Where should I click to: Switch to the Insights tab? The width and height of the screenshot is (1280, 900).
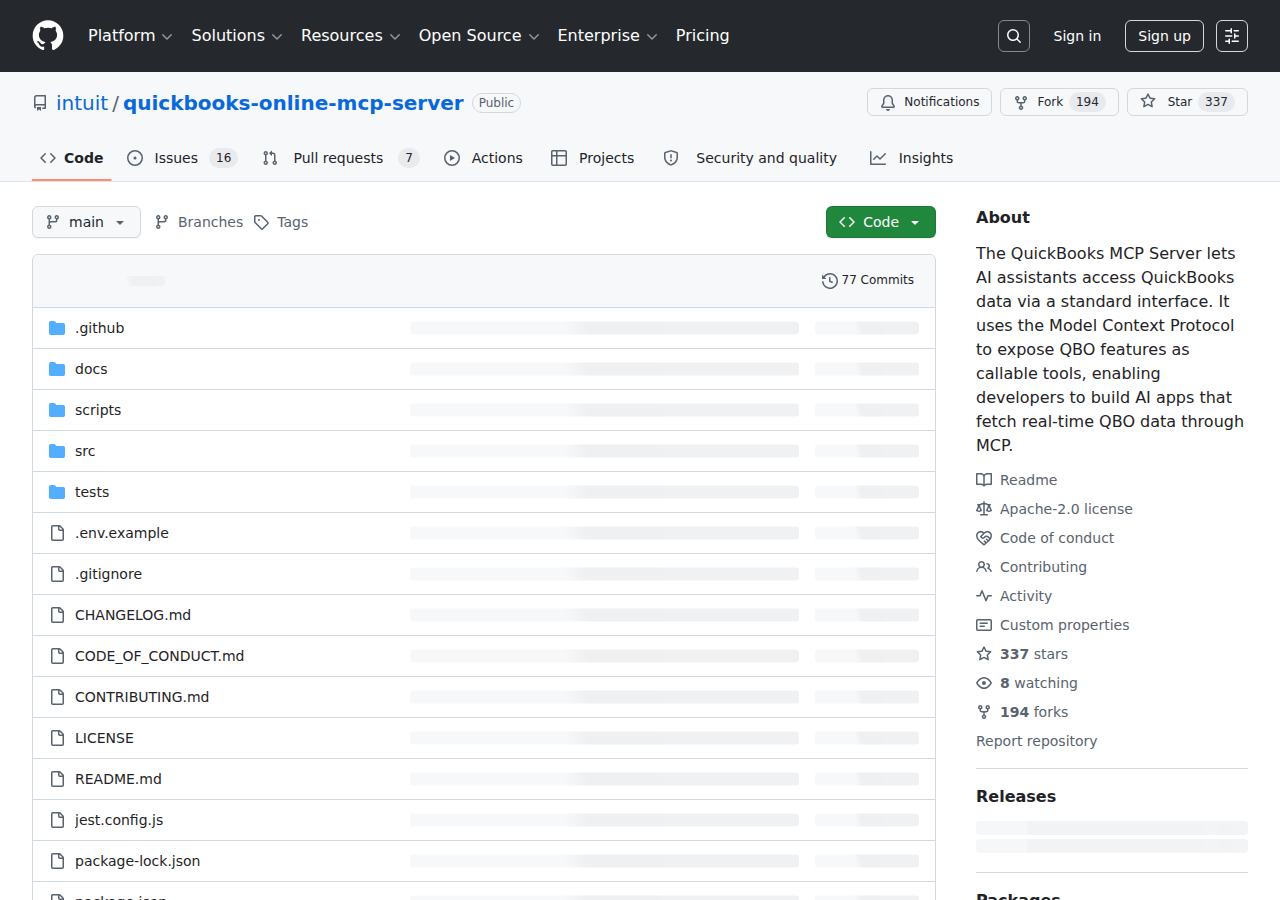click(x=911, y=158)
